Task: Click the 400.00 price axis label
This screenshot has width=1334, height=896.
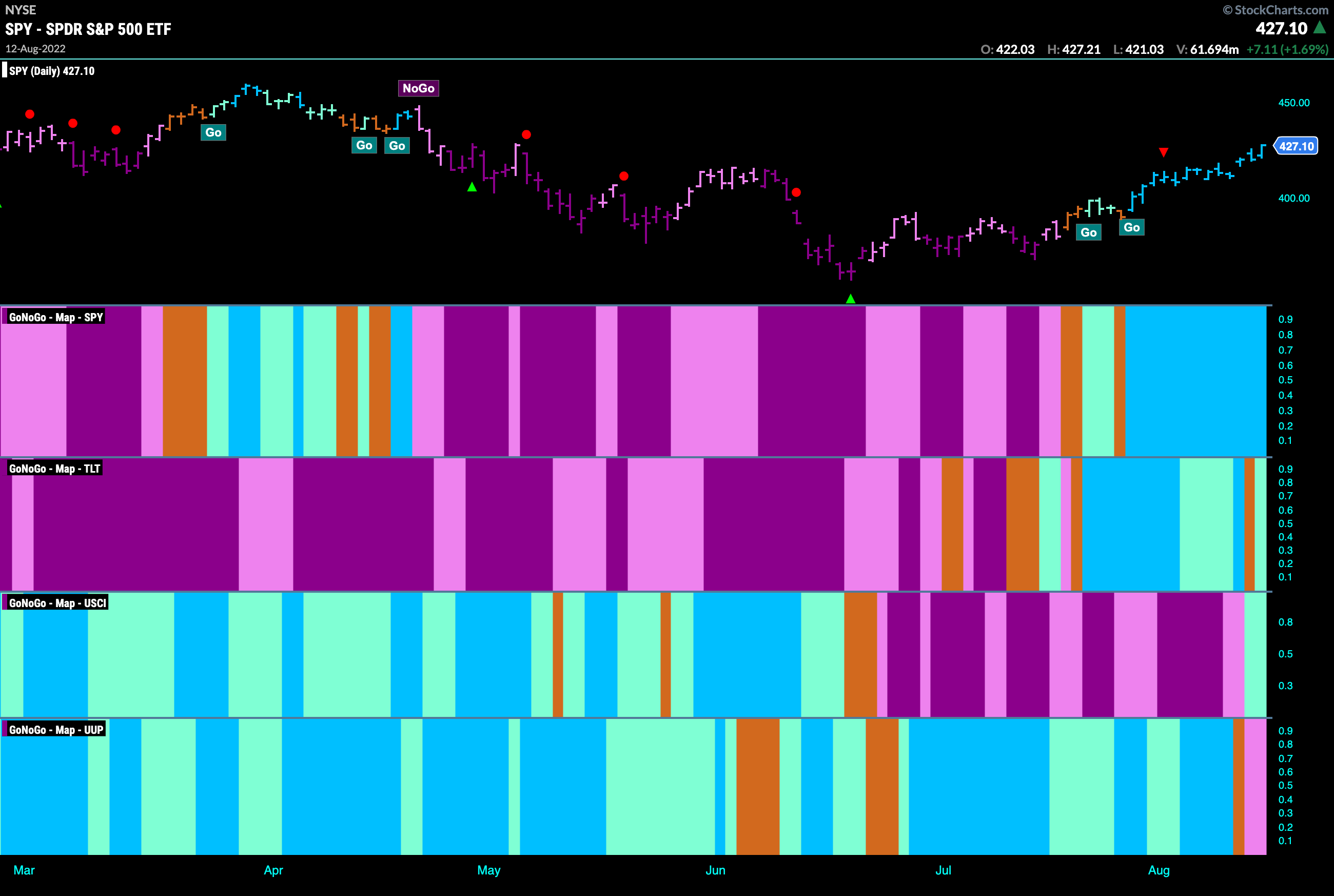Action: (x=1294, y=198)
